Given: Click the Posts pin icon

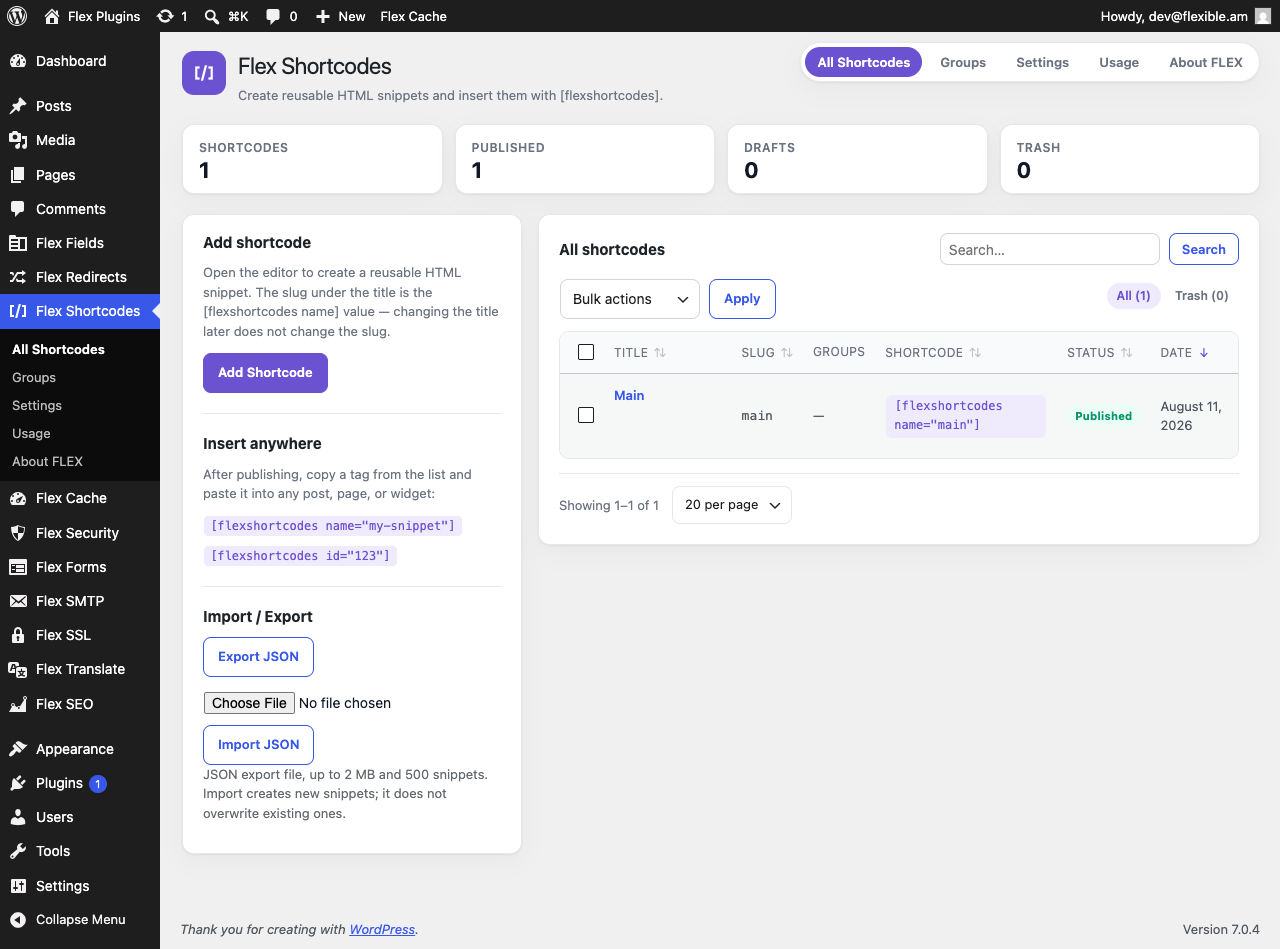Looking at the screenshot, I should (18, 106).
